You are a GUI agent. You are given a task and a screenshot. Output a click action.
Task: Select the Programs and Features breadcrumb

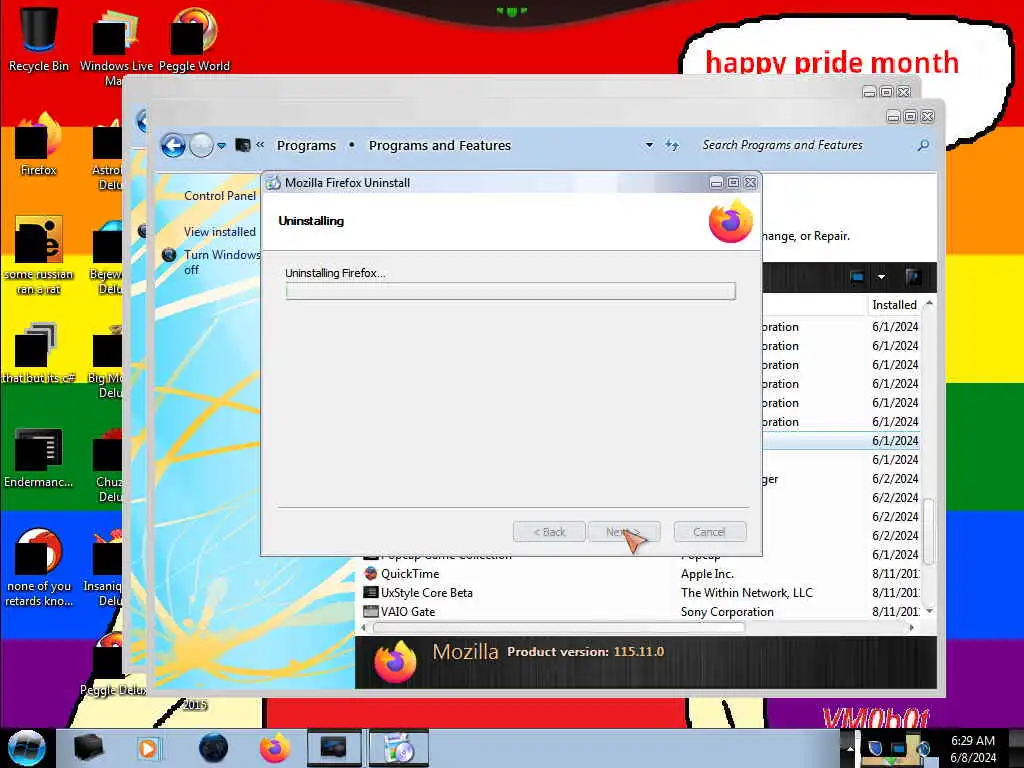point(440,146)
